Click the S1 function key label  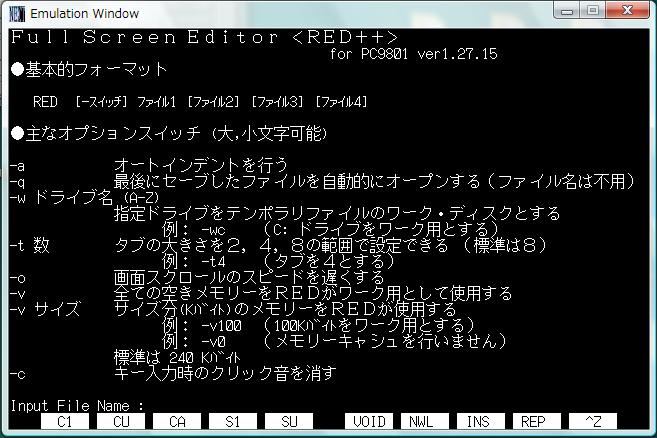tap(233, 421)
